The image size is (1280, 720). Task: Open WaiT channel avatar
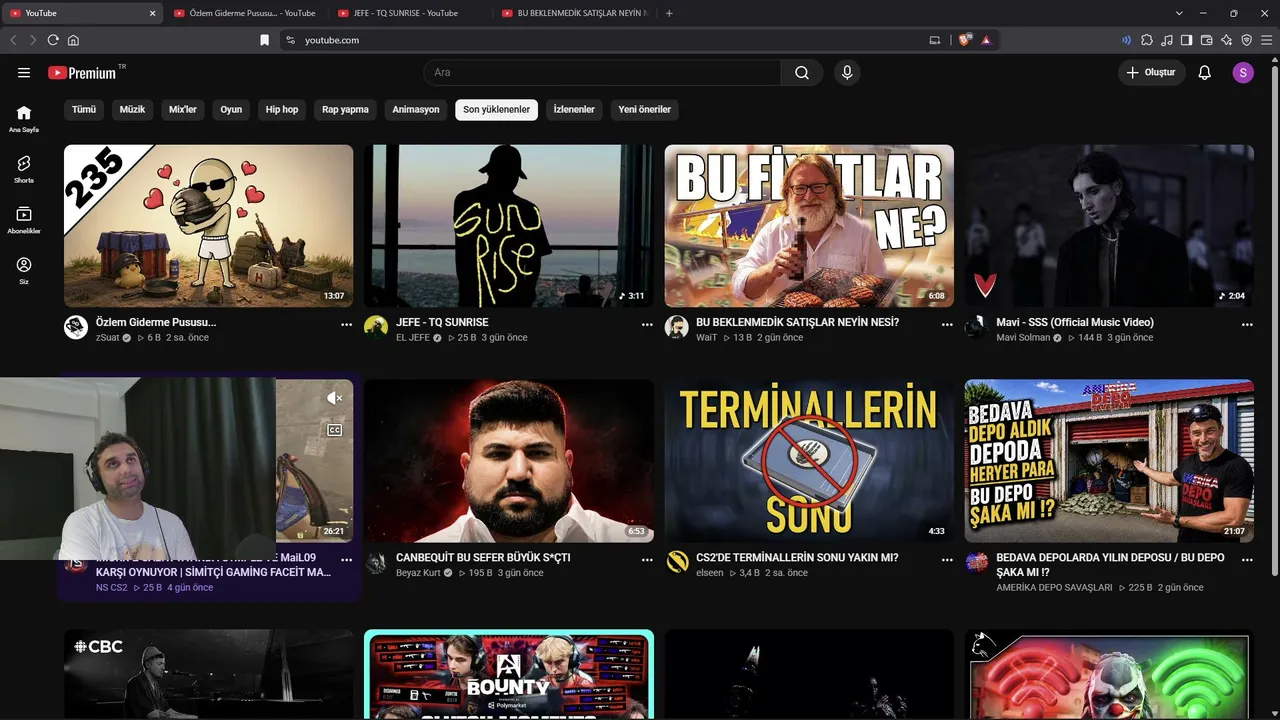[677, 327]
